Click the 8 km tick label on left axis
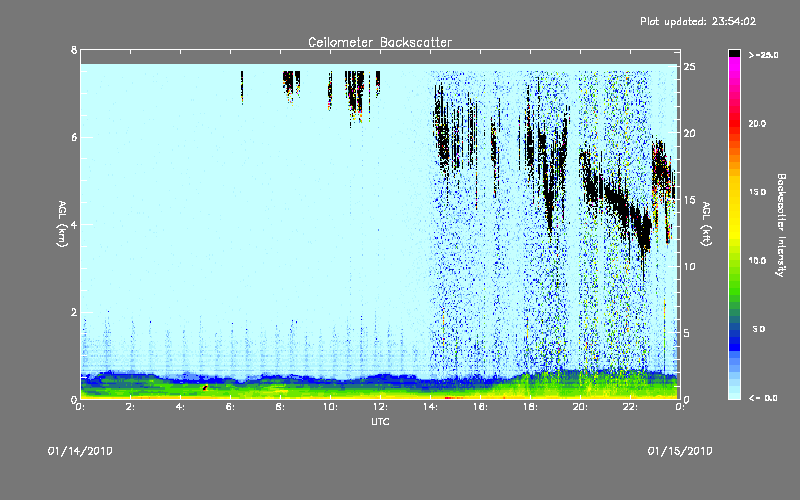This screenshot has height=500, width=800. [74, 50]
